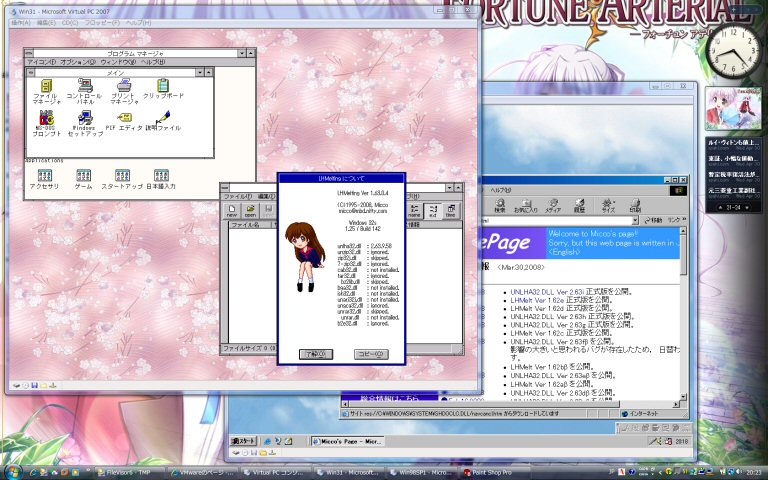The height and width of the screenshot is (480, 768).
Task: Switch to Win98SP1 Virtual PC taskbar button
Action: click(422, 473)
